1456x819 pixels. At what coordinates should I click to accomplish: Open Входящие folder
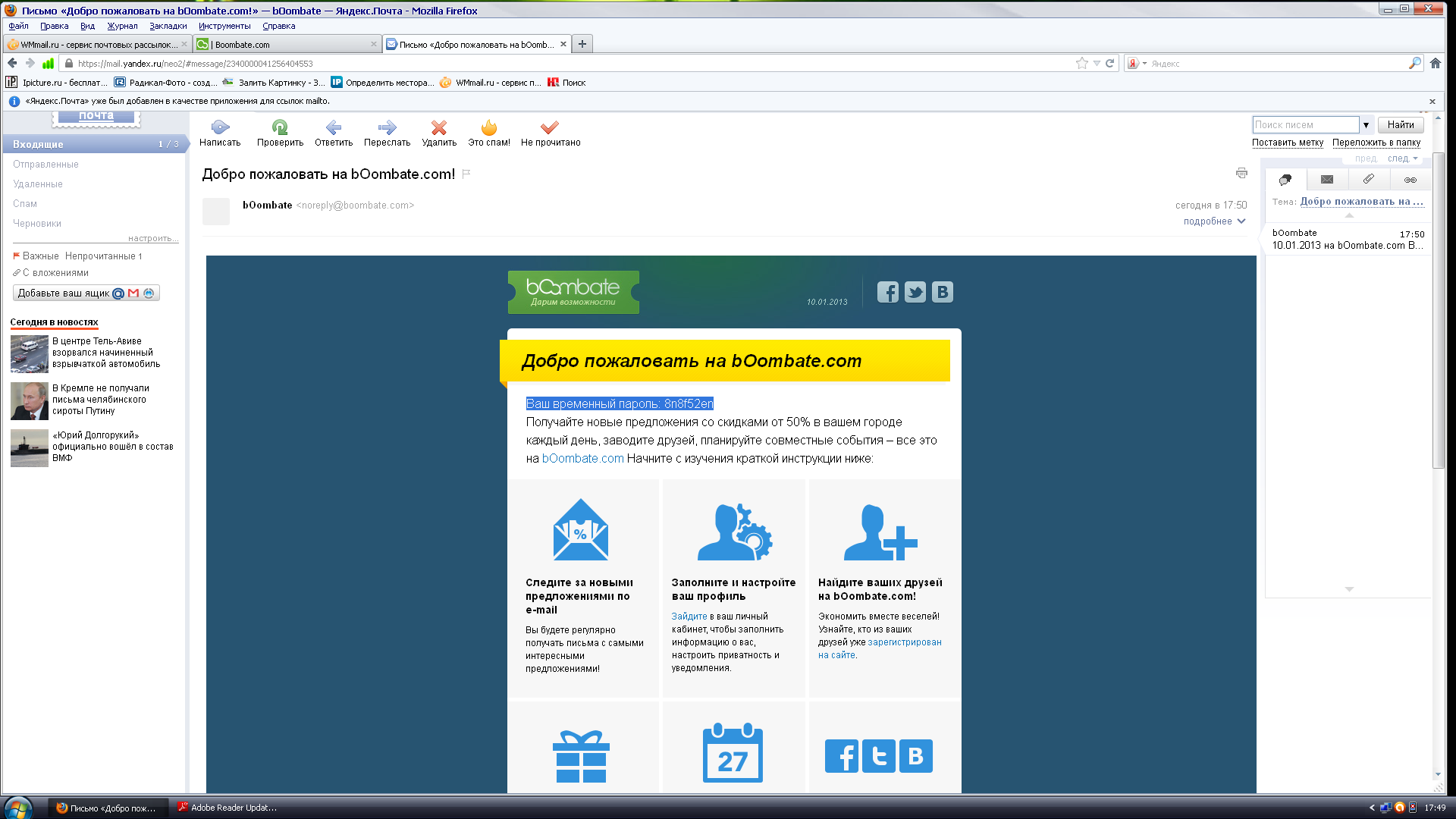click(x=94, y=144)
